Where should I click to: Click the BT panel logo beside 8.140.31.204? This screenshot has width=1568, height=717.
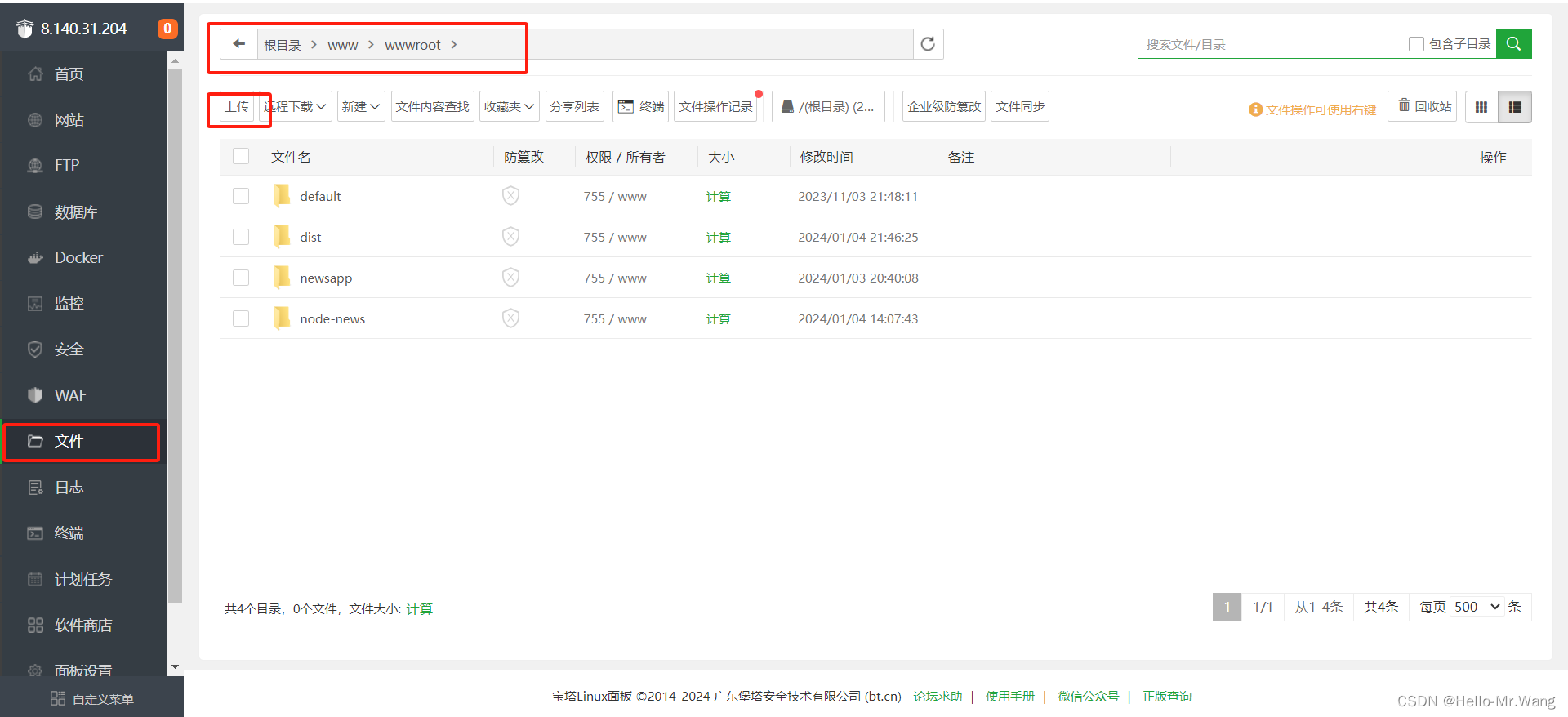[x=25, y=29]
